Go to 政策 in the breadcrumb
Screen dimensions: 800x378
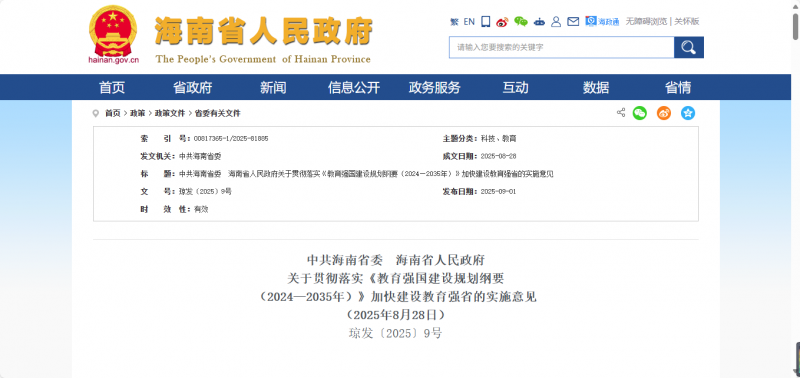[x=137, y=113]
